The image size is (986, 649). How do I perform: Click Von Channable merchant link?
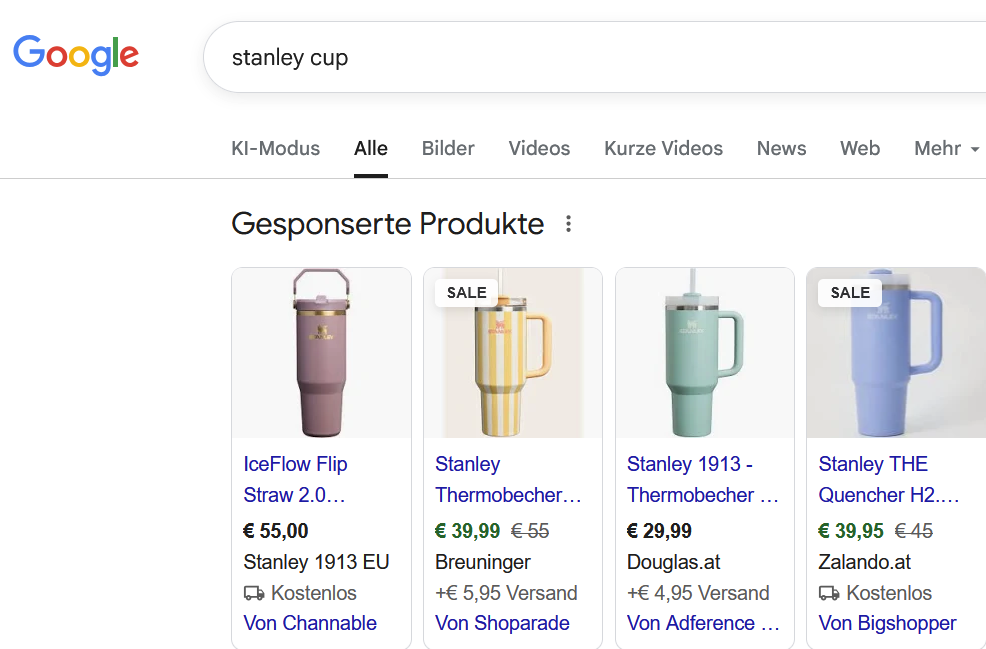310,623
